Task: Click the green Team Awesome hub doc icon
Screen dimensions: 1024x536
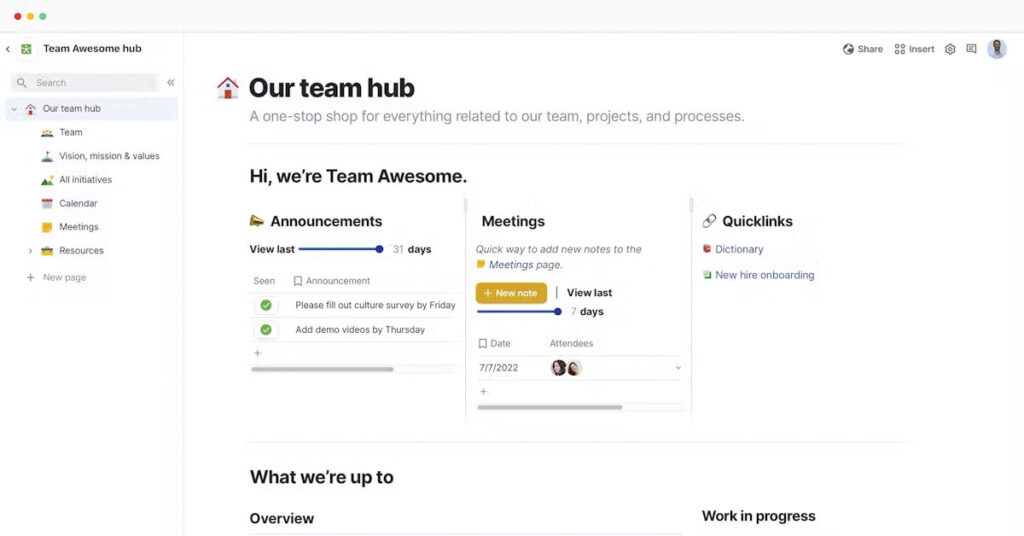Action: [26, 49]
